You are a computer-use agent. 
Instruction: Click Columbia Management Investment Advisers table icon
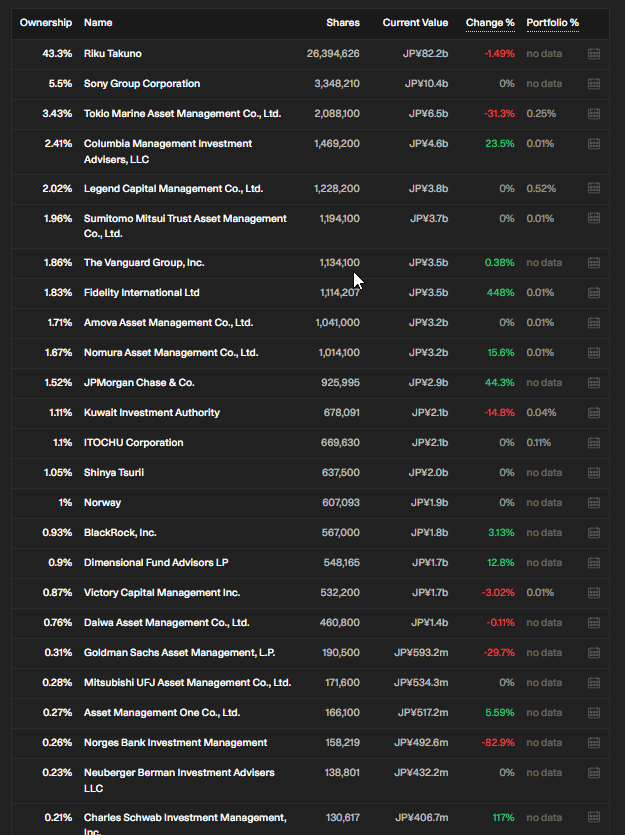click(594, 144)
